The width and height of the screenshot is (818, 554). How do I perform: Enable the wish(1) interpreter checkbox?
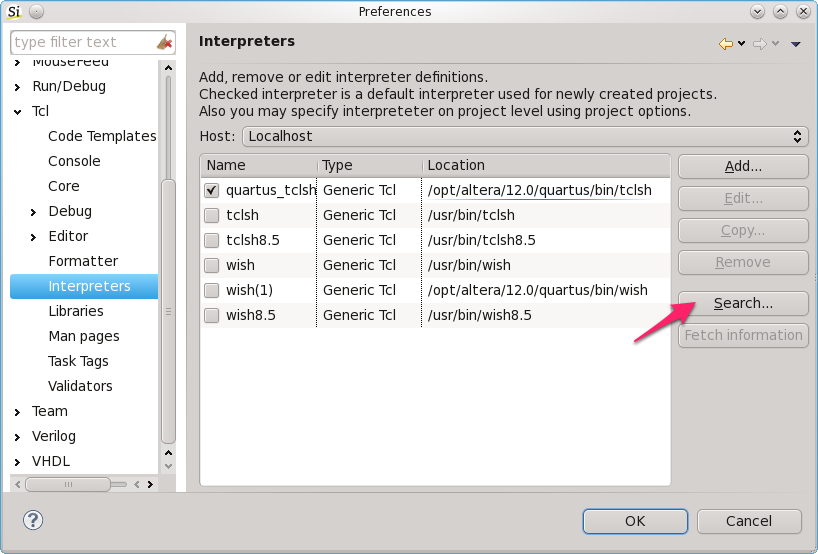(x=211, y=290)
